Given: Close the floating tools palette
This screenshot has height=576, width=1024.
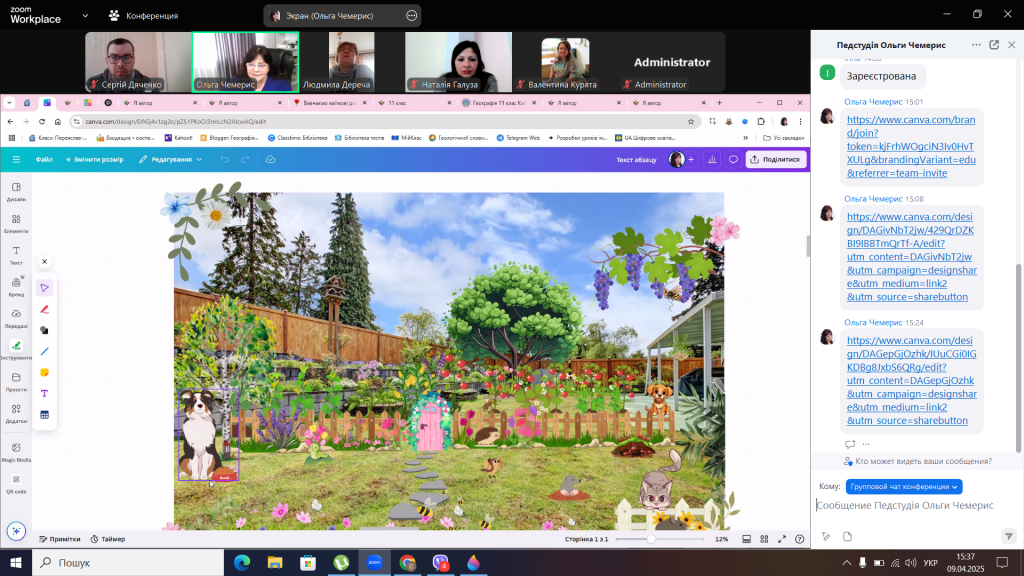Looking at the screenshot, I should [x=44, y=261].
